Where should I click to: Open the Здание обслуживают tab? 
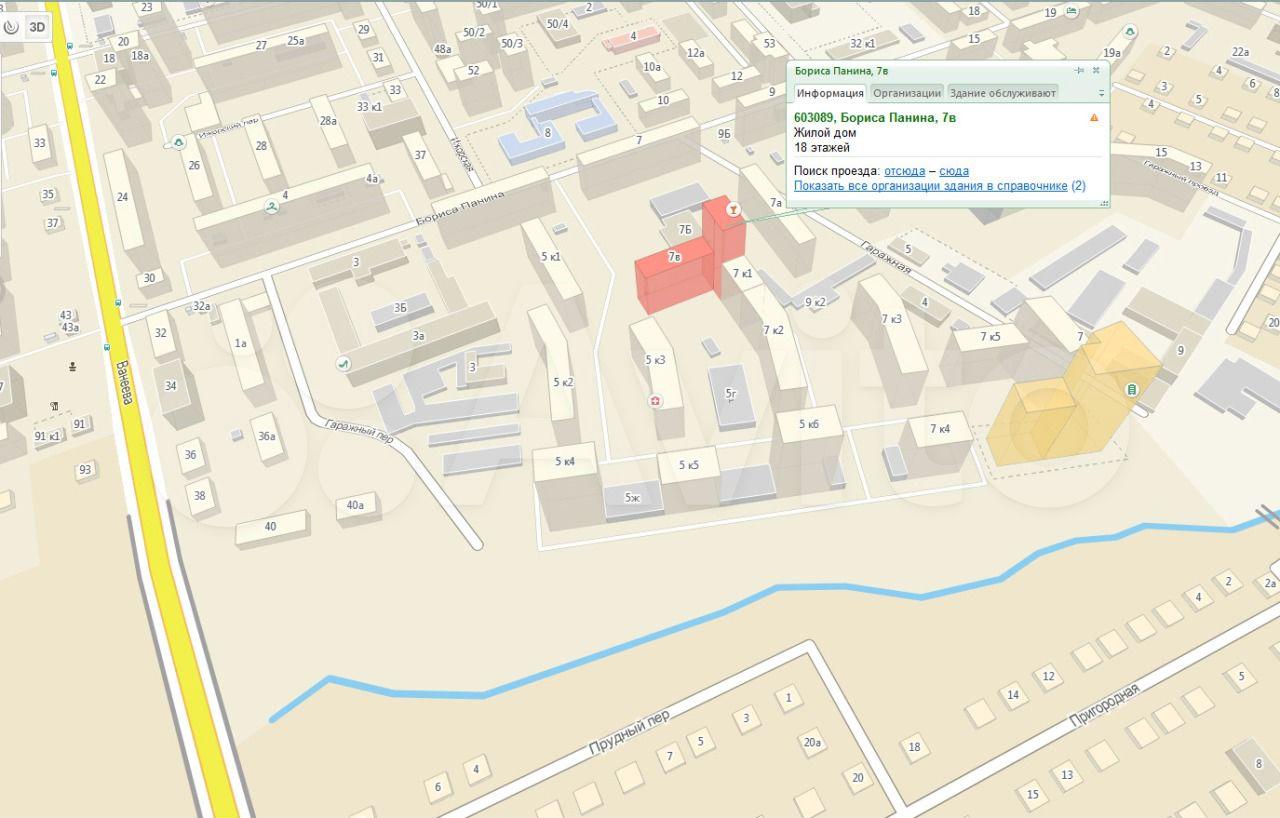[1002, 93]
